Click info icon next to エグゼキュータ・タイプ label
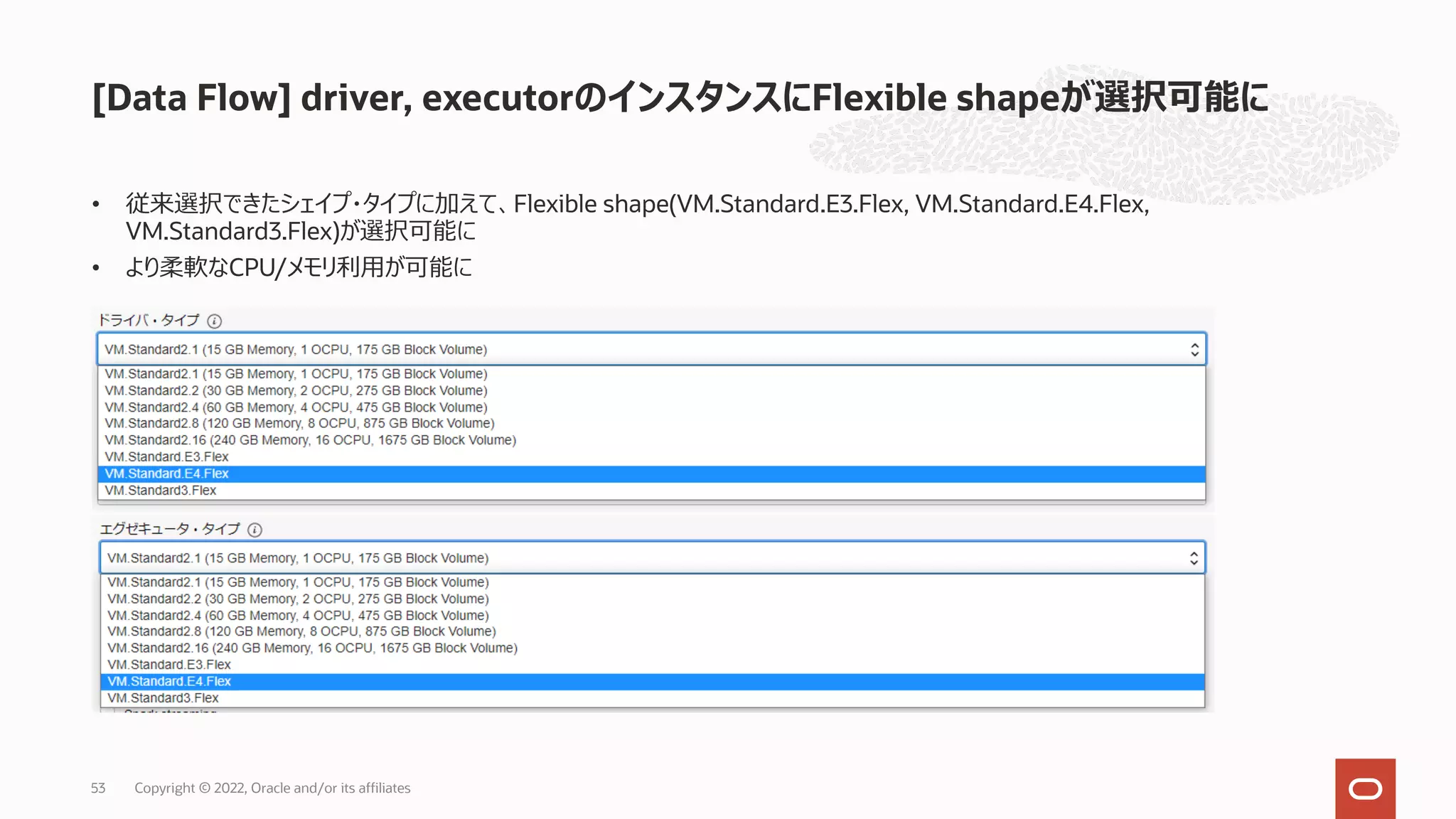 255,530
